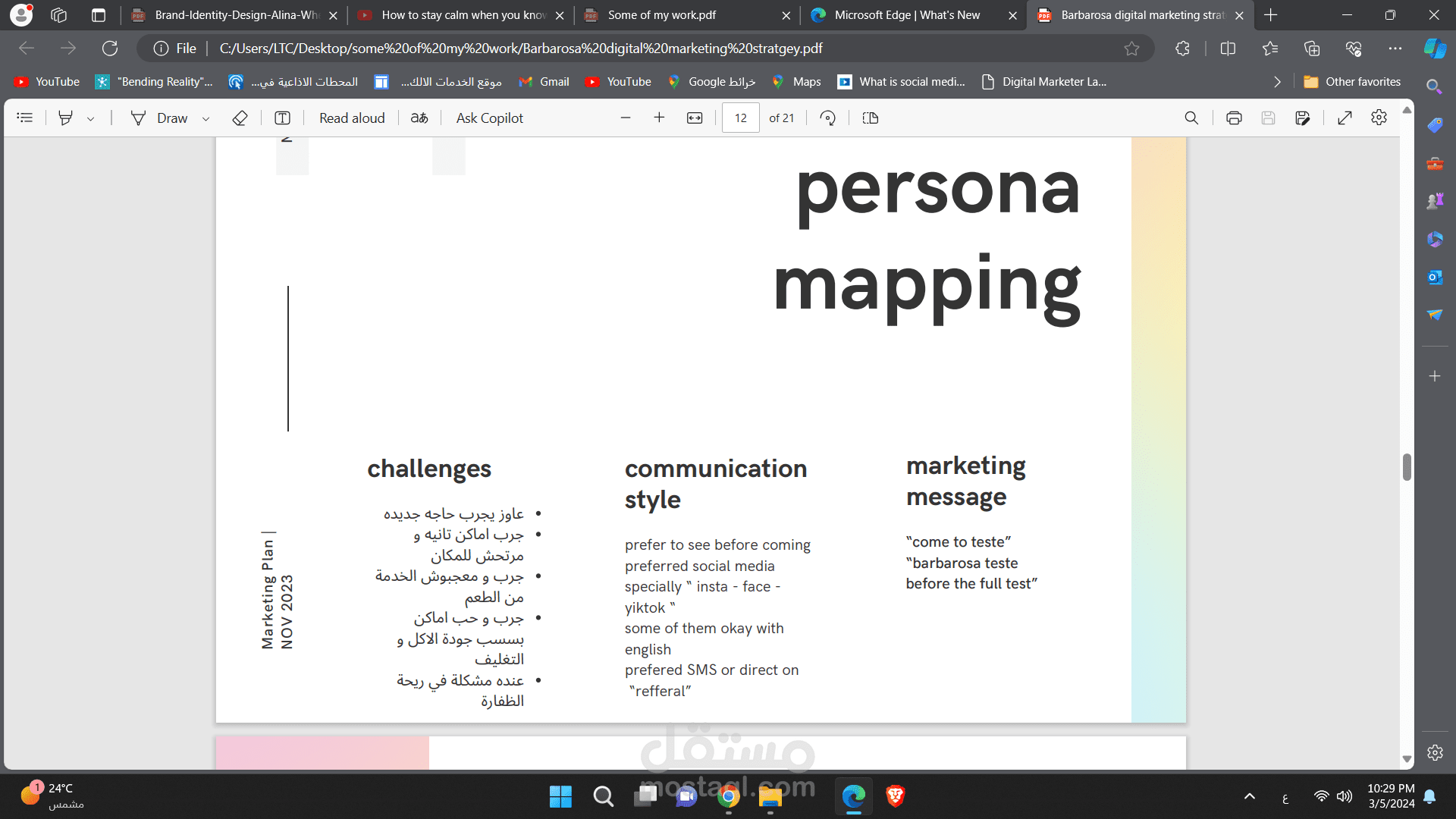Viewport: 1456px width, 819px height.
Task: Toggle the table of contents sidebar
Action: (25, 118)
